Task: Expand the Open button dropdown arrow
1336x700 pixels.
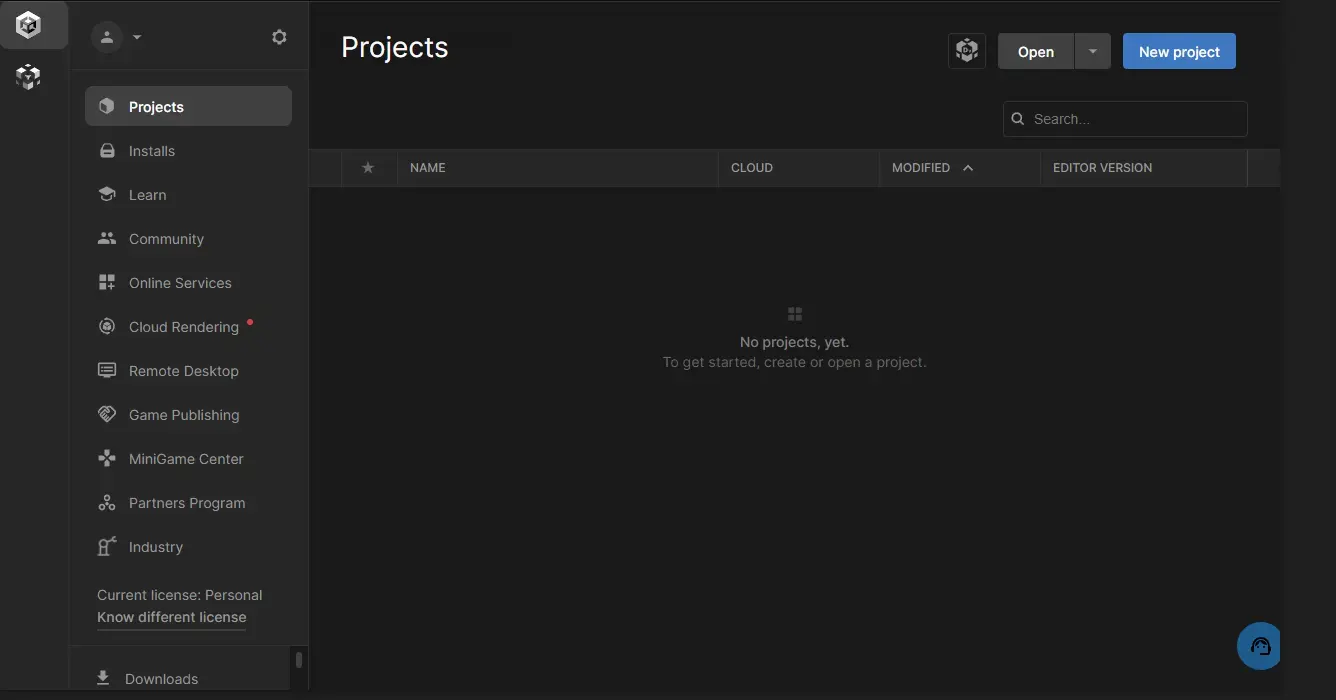Action: tap(1093, 51)
